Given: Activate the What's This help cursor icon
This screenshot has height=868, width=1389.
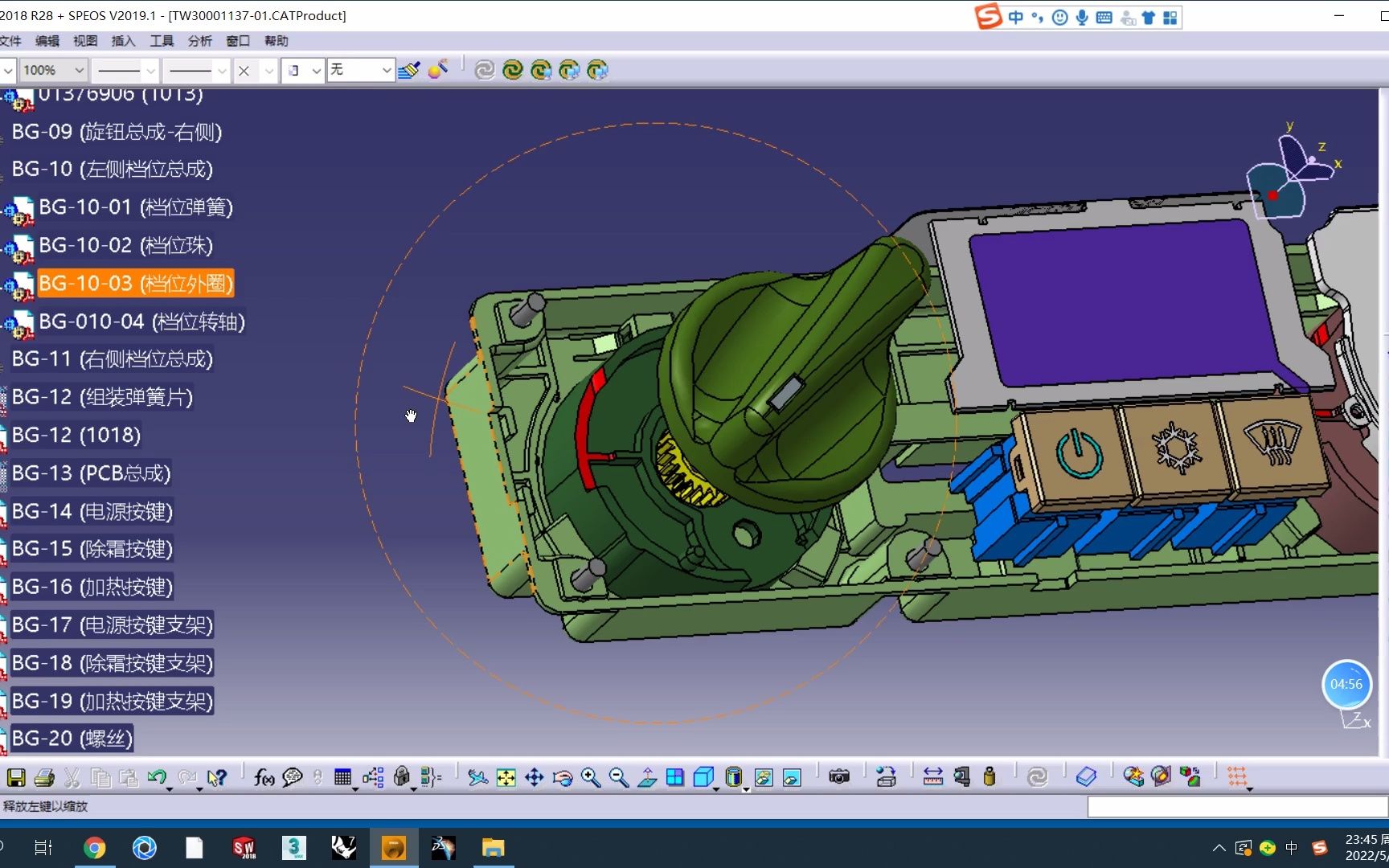Looking at the screenshot, I should tap(217, 777).
